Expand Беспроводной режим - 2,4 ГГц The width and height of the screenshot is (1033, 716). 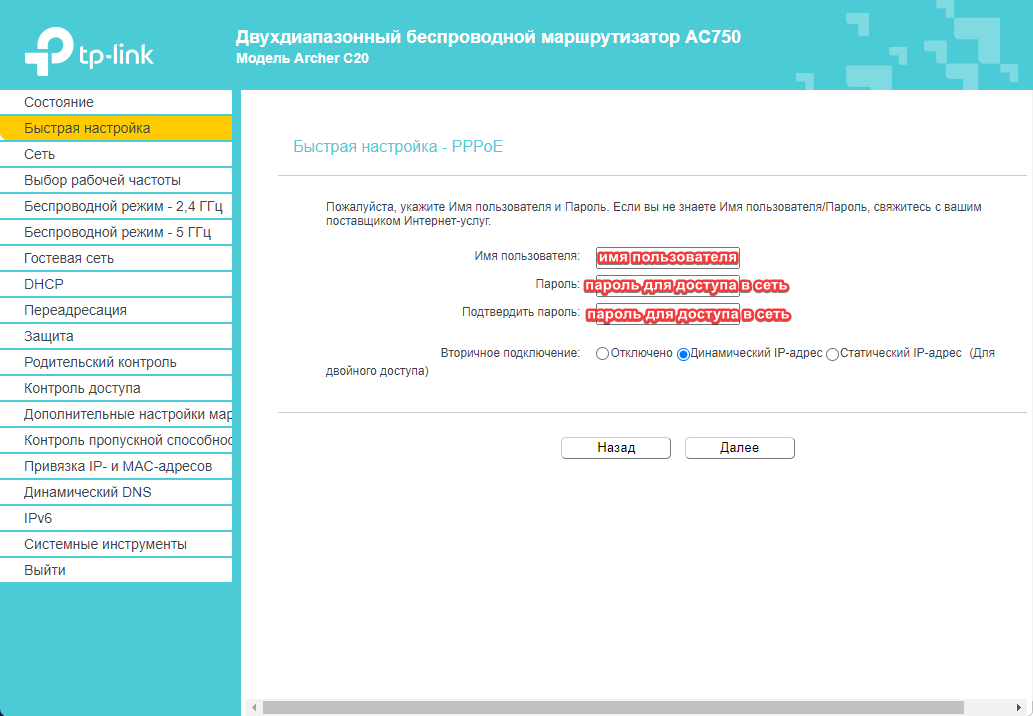(x=123, y=206)
